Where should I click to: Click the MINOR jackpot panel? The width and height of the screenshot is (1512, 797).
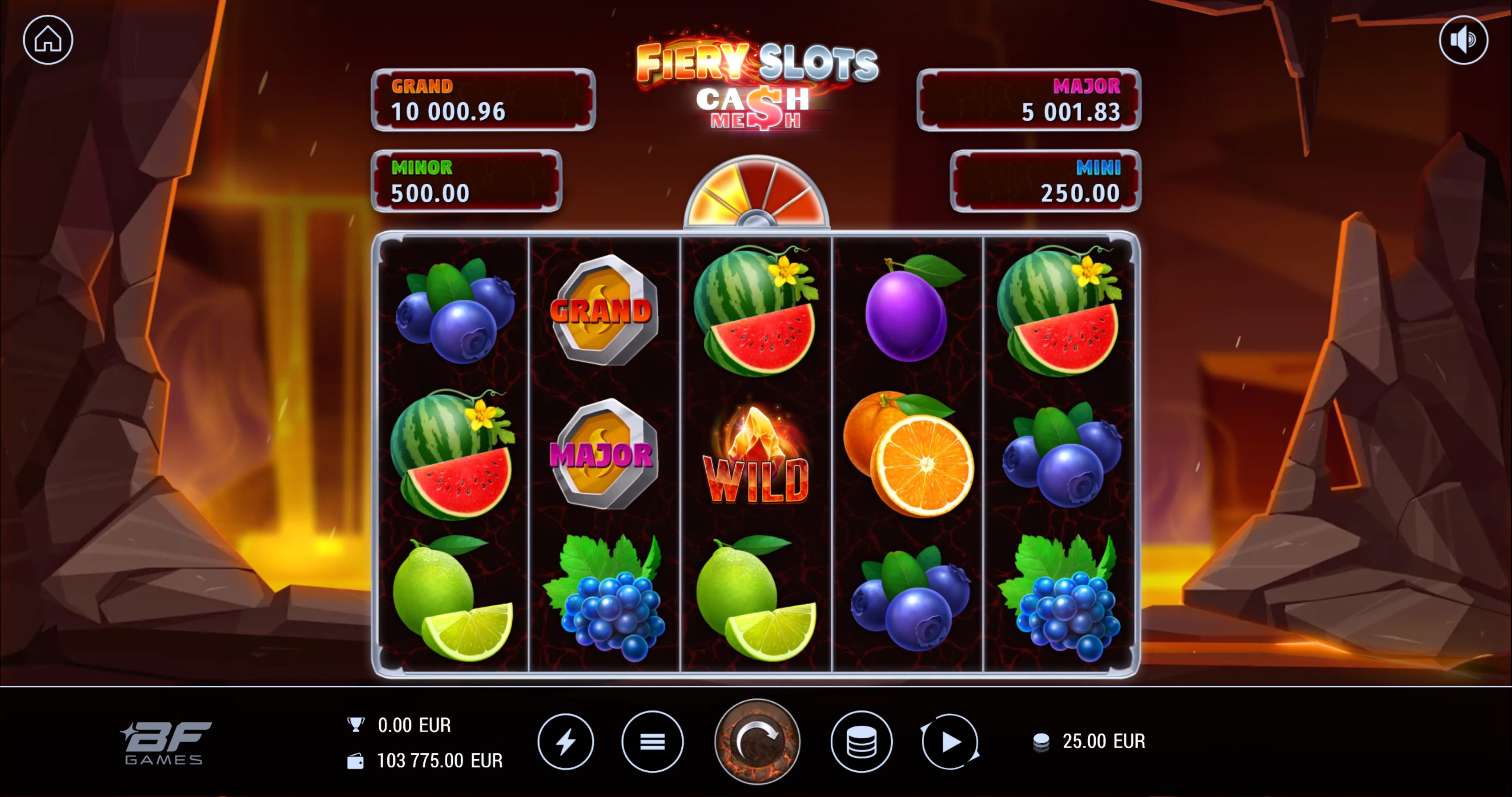coord(466,181)
